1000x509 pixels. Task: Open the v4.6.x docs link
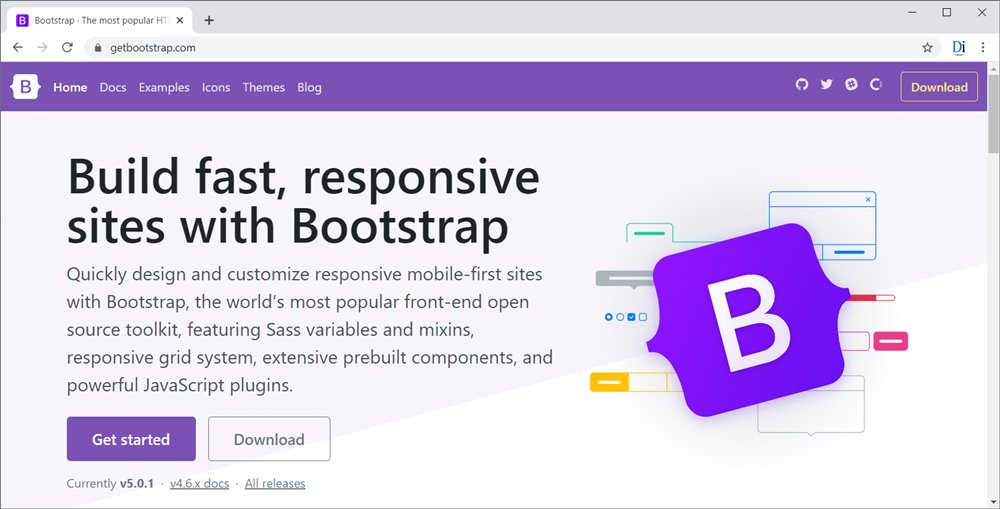[x=199, y=483]
